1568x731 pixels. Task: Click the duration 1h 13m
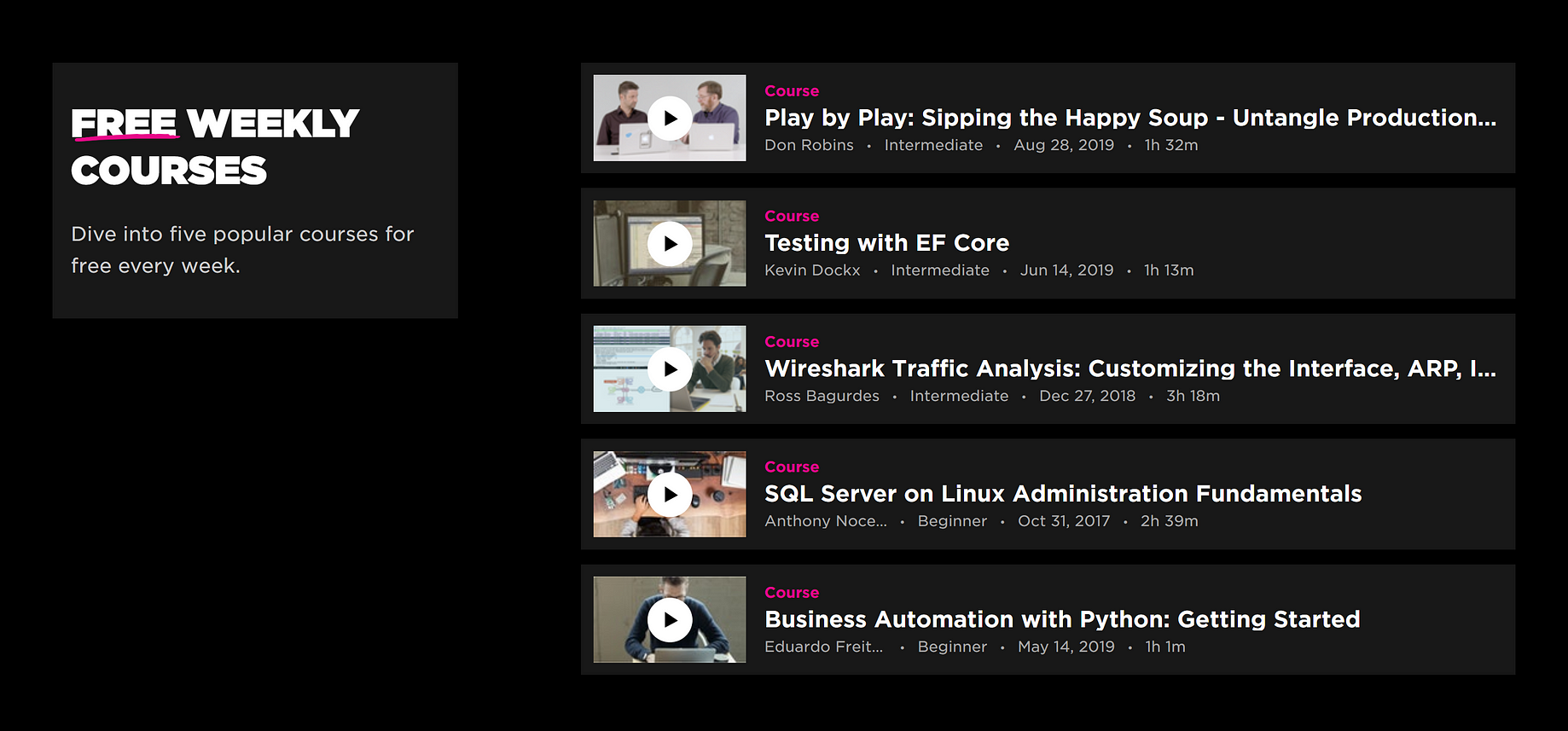coord(1169,270)
